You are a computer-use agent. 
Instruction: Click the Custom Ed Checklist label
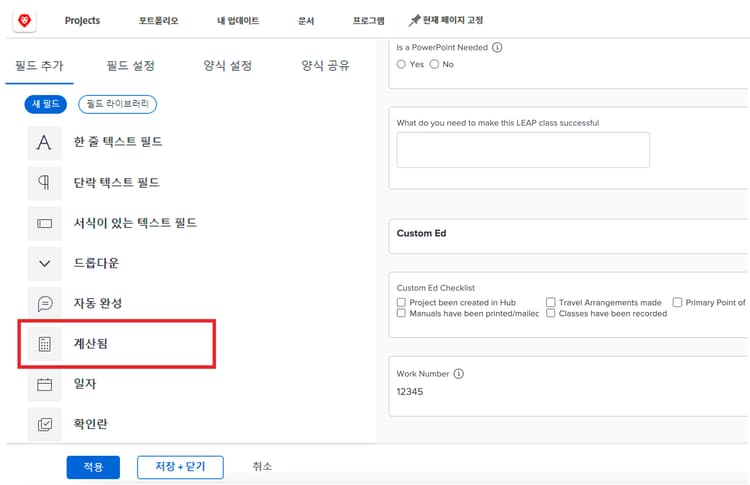click(436, 288)
